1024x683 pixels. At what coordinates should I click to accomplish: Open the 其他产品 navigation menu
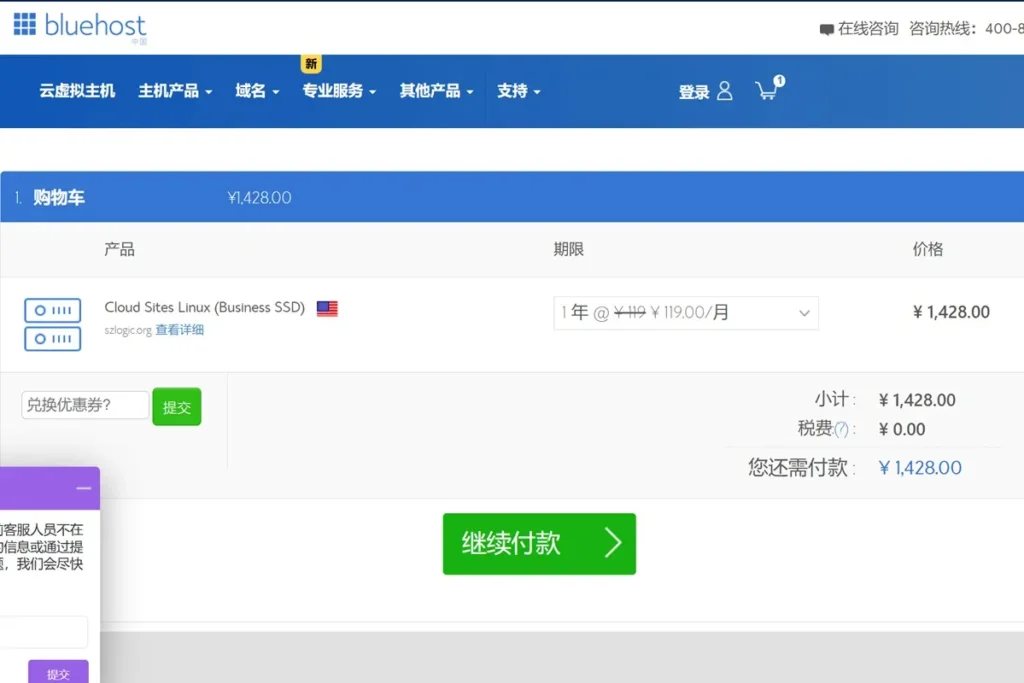pyautogui.click(x=436, y=91)
